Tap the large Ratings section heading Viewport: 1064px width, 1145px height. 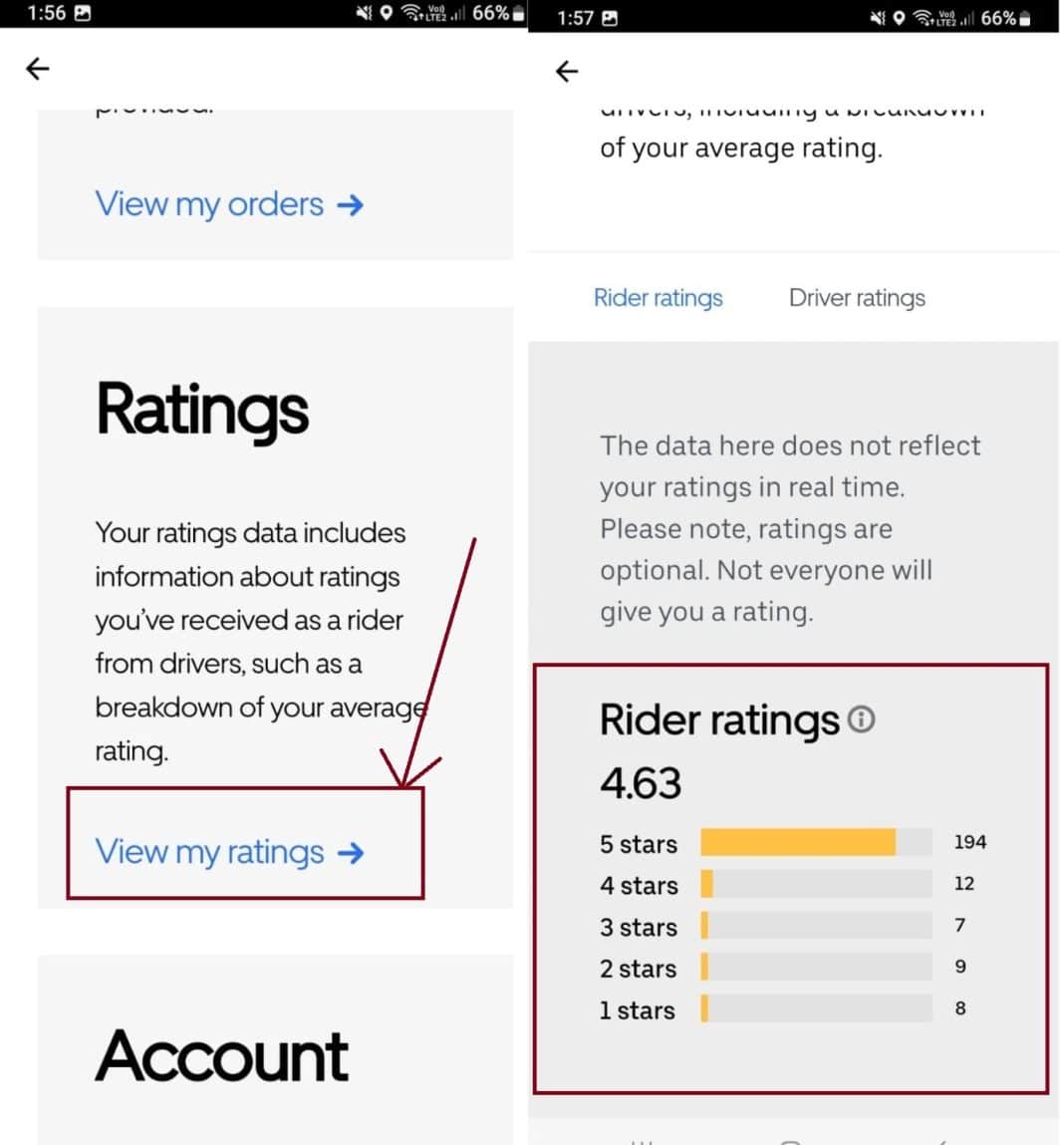(202, 410)
